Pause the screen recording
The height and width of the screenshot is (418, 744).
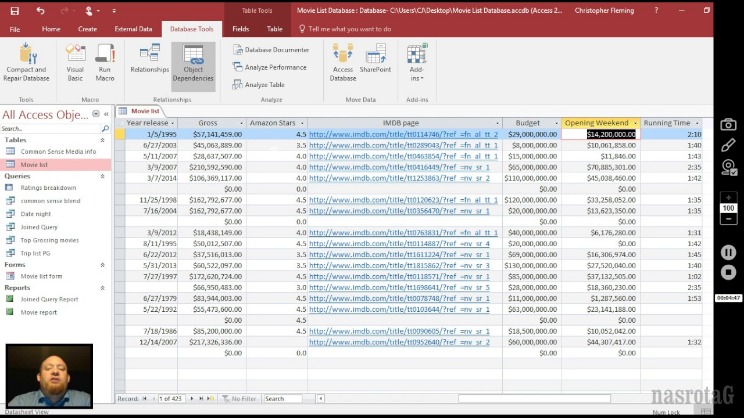click(x=728, y=252)
